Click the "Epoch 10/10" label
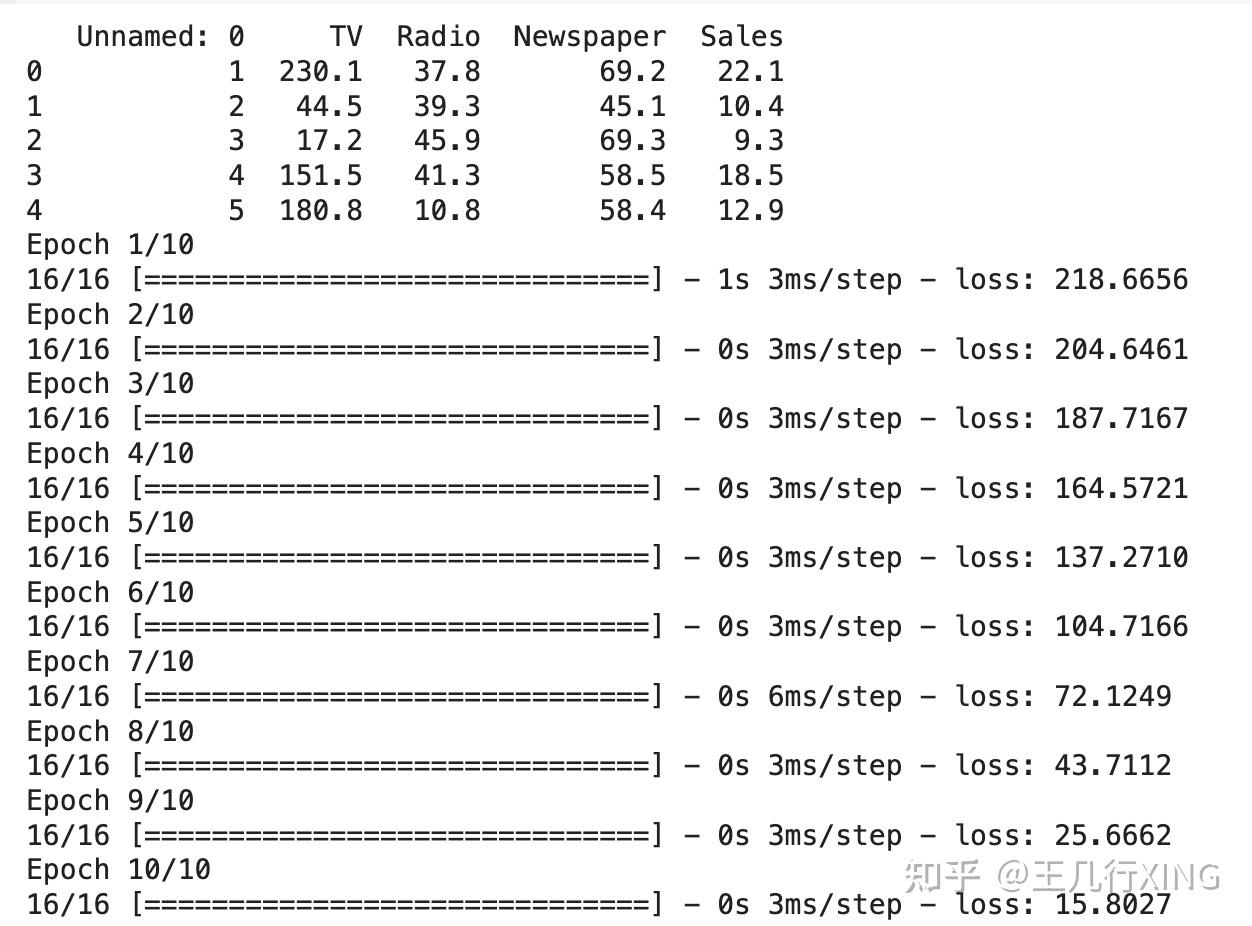Screen dimensions: 1252x926 118,870
